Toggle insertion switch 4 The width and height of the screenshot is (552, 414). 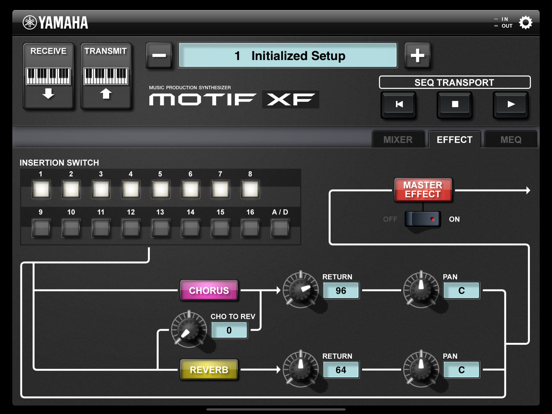(x=131, y=189)
